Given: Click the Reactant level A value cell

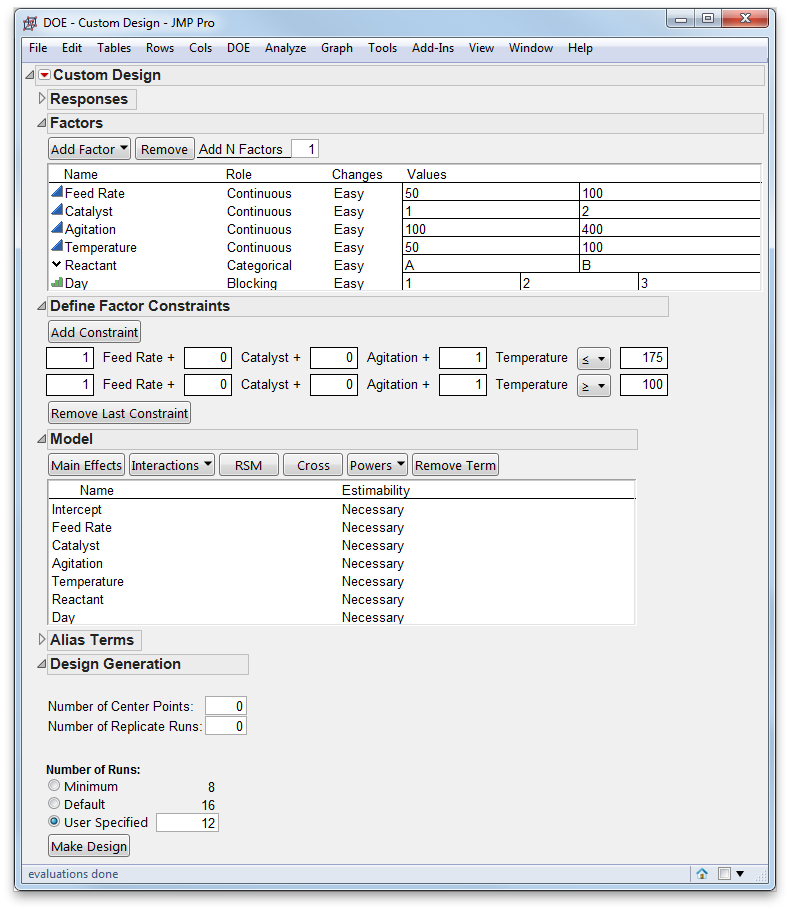Looking at the screenshot, I should pos(491,264).
